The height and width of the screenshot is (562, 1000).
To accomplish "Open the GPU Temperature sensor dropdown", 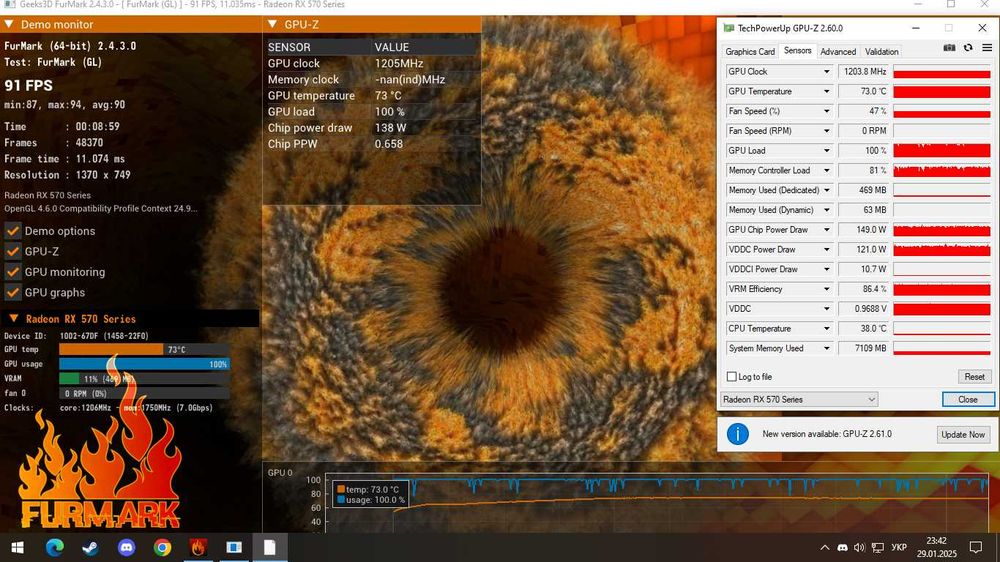I will click(x=827, y=91).
